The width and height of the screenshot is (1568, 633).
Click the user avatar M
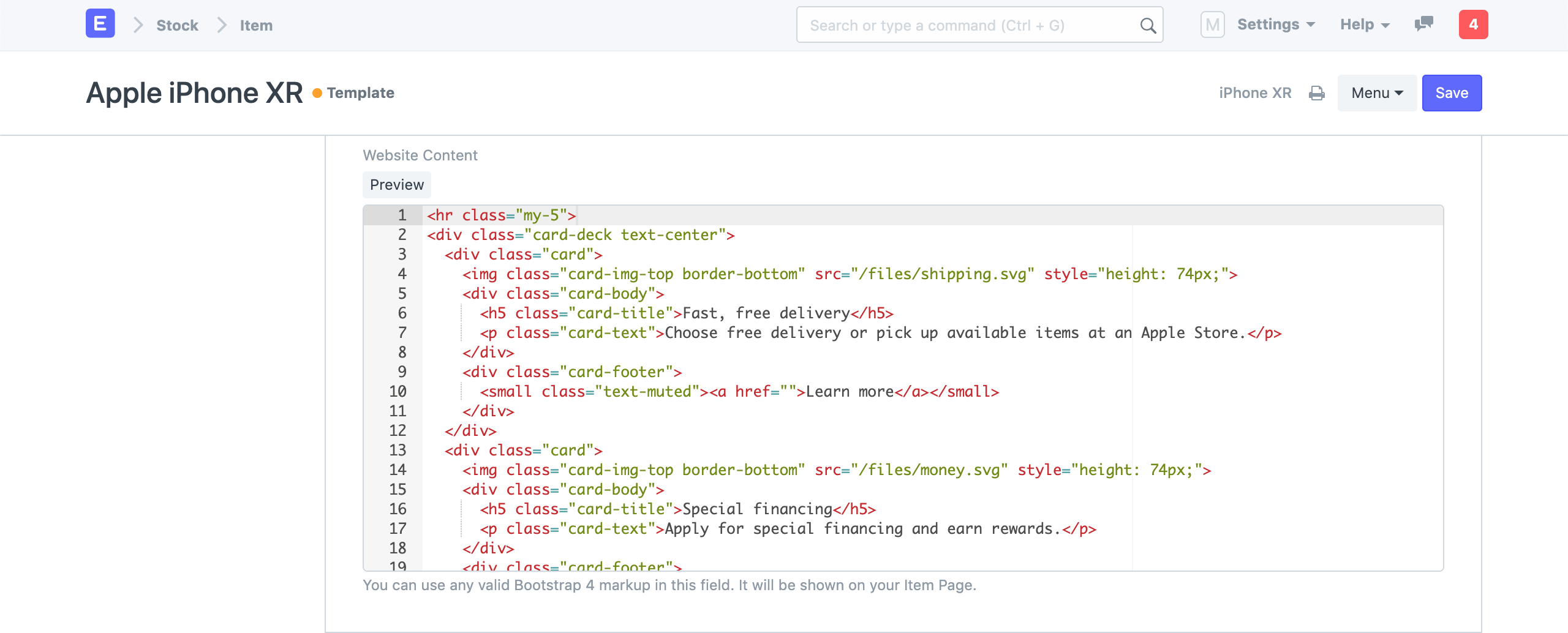(1212, 24)
